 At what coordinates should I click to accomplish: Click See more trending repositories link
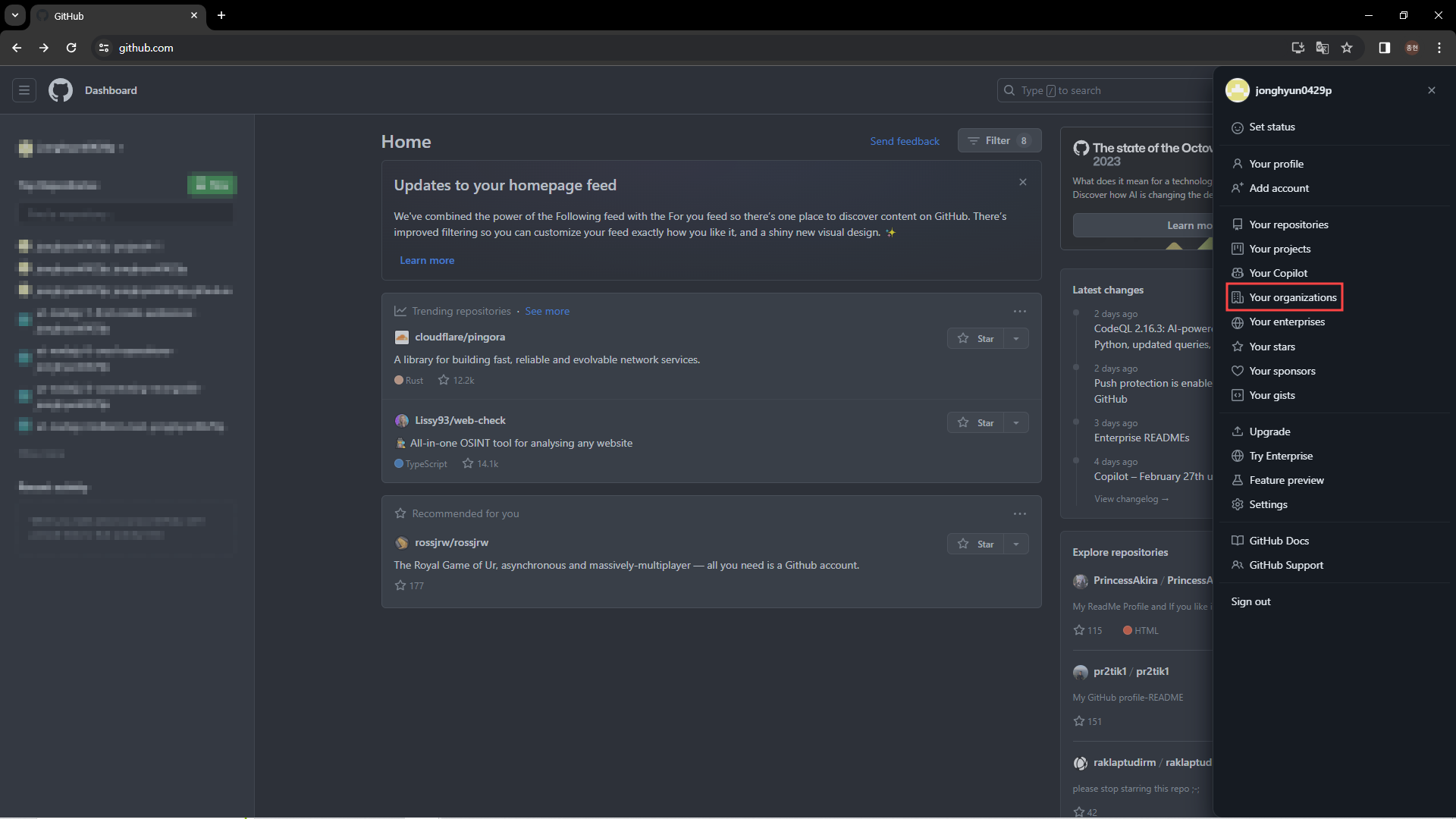[x=547, y=312]
